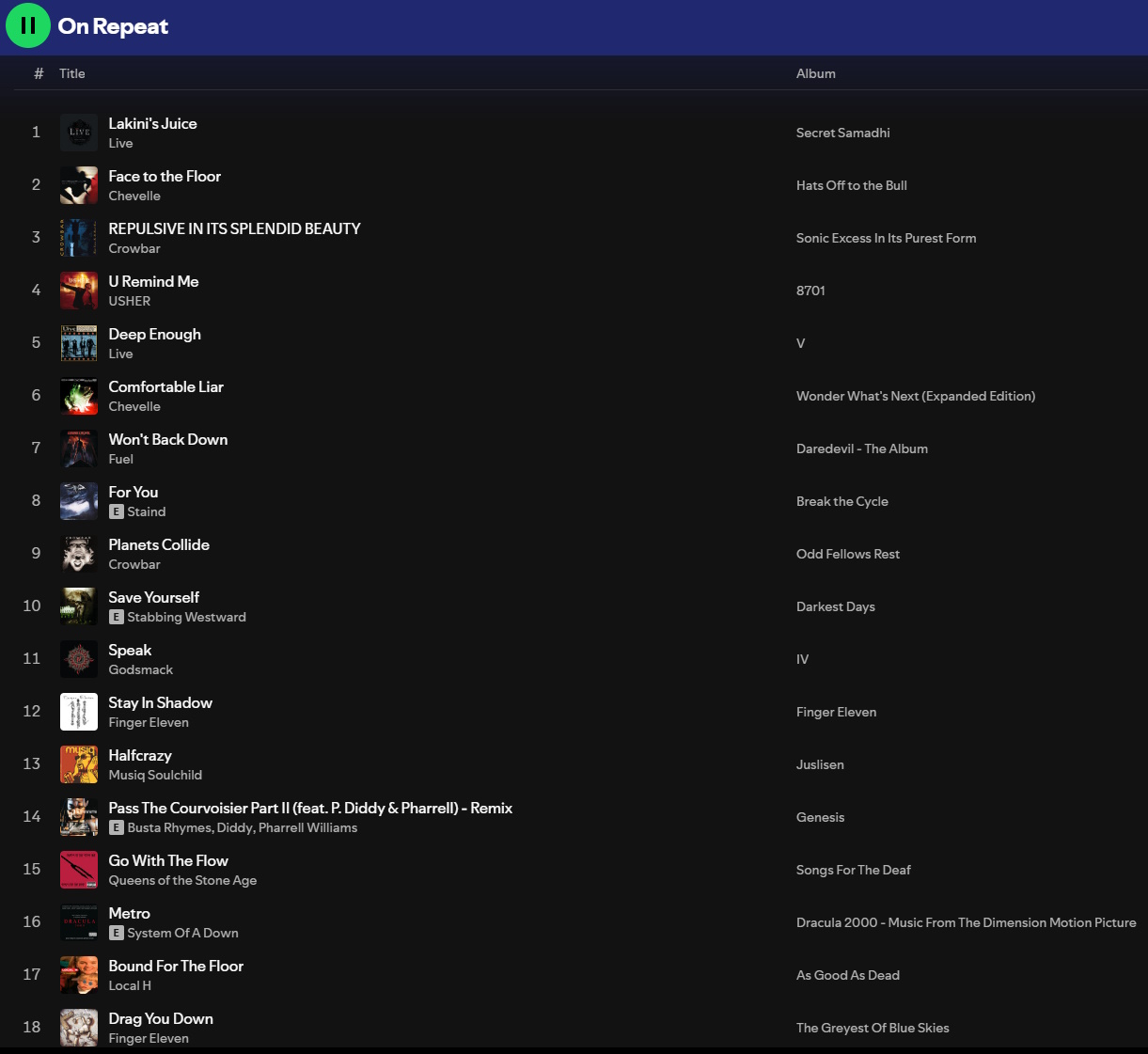Click explicit badge beside System Of A Down
This screenshot has width=1148, height=1054.
(117, 933)
